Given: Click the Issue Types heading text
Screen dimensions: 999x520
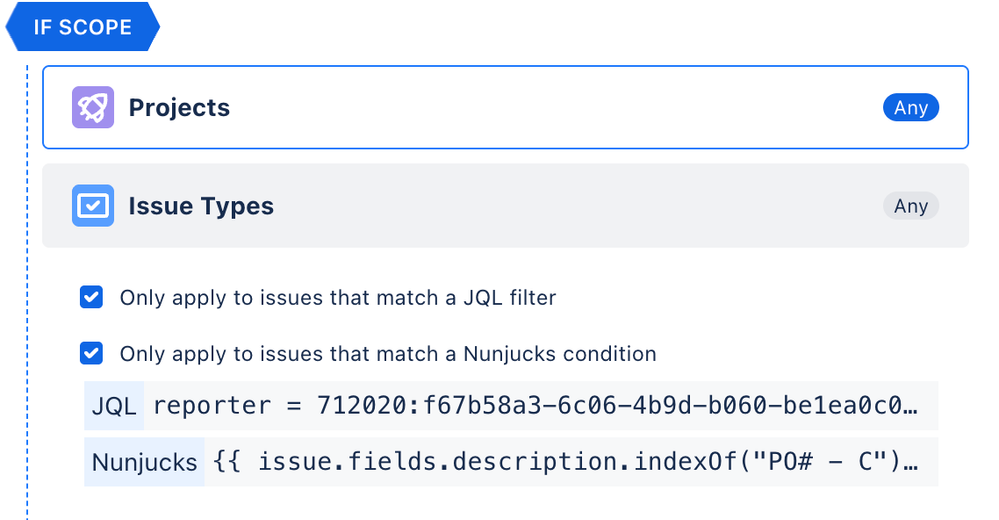Looking at the screenshot, I should 201,206.
